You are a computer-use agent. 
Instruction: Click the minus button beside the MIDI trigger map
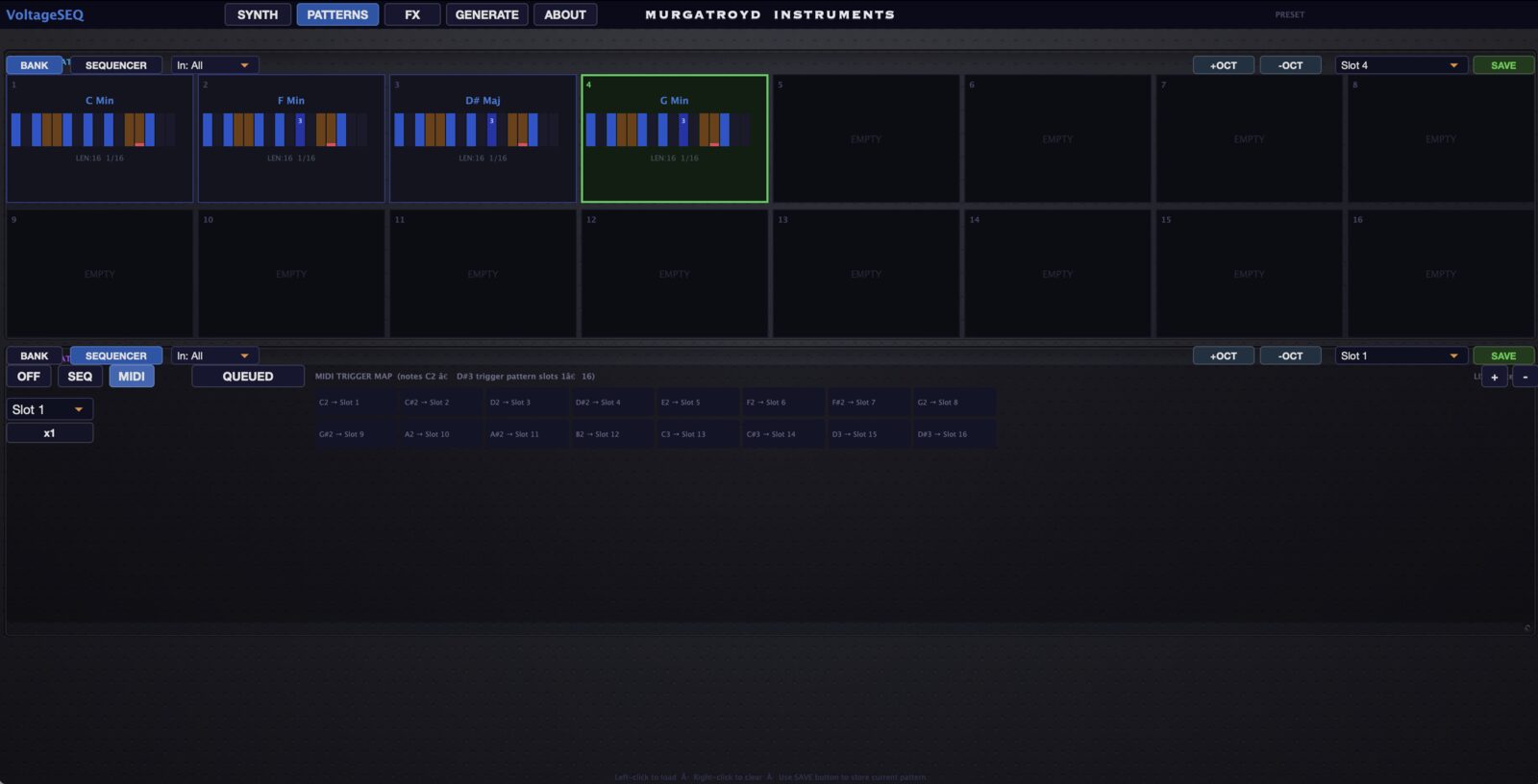[x=1525, y=377]
